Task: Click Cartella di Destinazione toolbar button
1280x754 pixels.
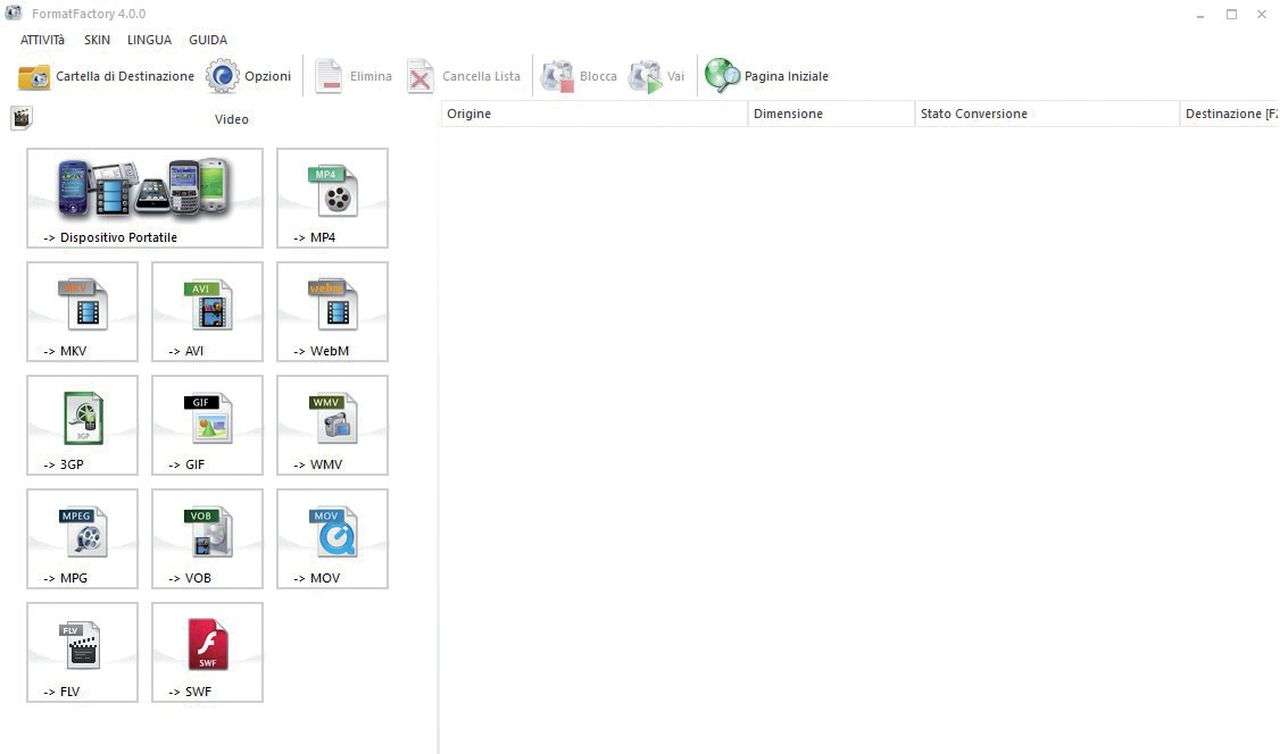Action: click(106, 76)
